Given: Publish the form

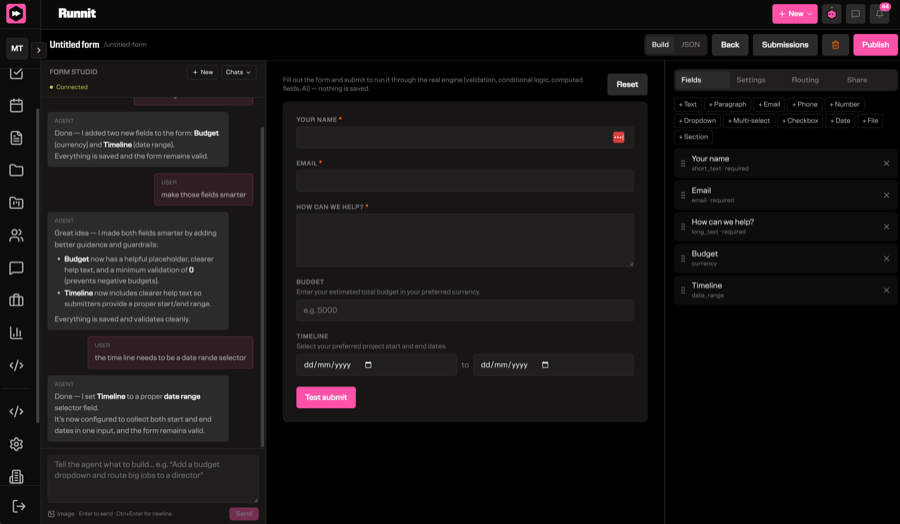Looking at the screenshot, I should point(875,45).
